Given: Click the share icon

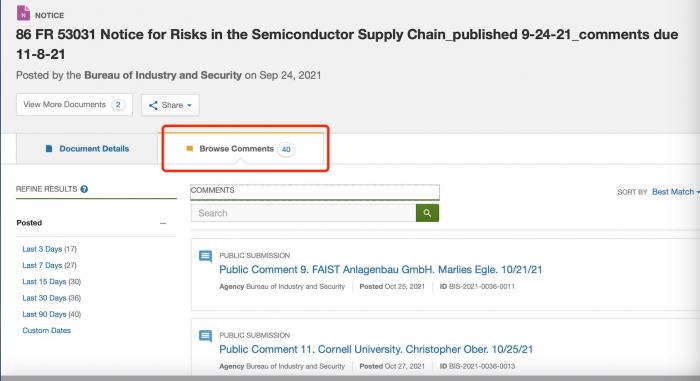Looking at the screenshot, I should pos(153,105).
